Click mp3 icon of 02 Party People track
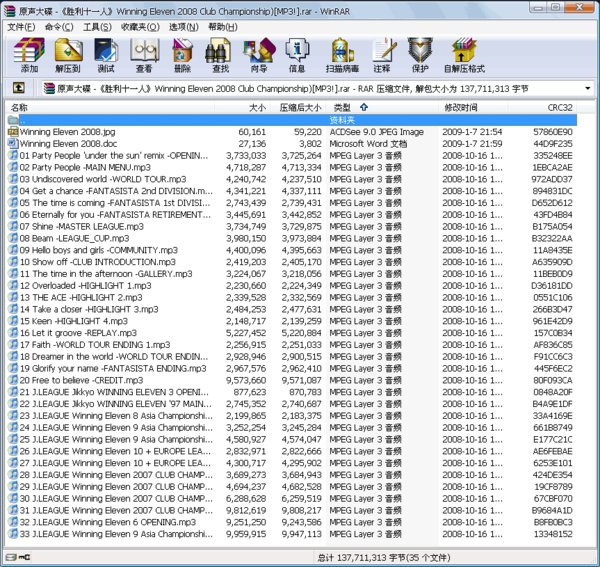The width and height of the screenshot is (600, 567). pyautogui.click(x=13, y=167)
